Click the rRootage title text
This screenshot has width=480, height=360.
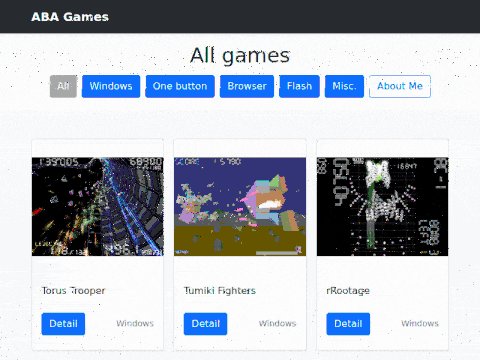click(348, 291)
